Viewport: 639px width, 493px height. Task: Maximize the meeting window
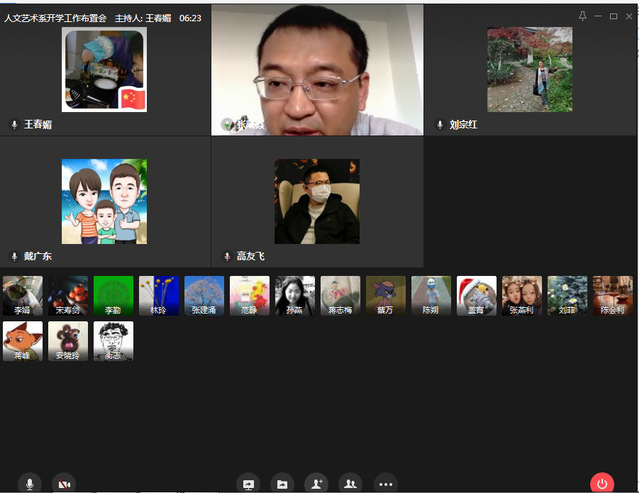coord(613,16)
